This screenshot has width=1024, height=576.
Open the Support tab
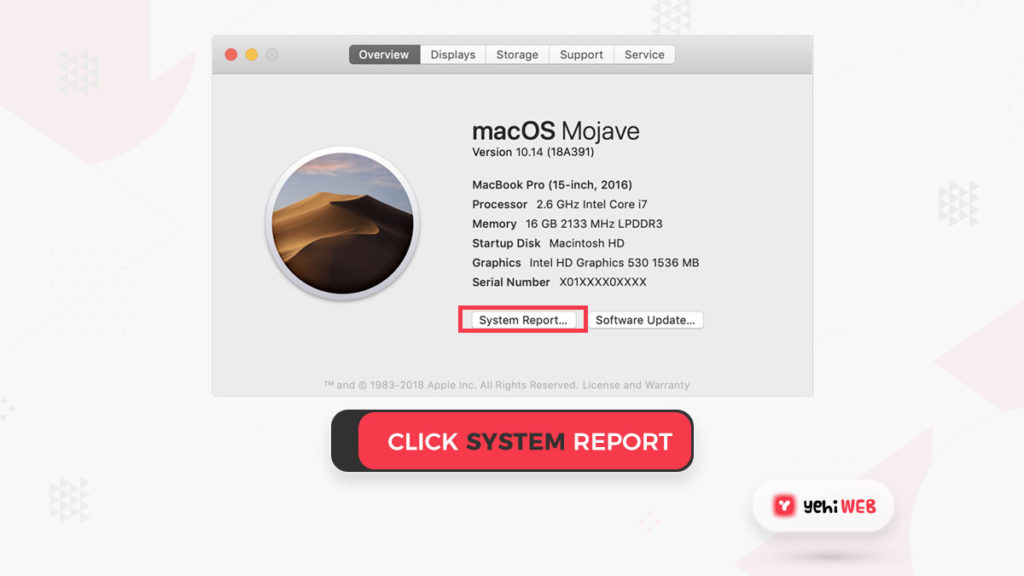click(x=581, y=55)
